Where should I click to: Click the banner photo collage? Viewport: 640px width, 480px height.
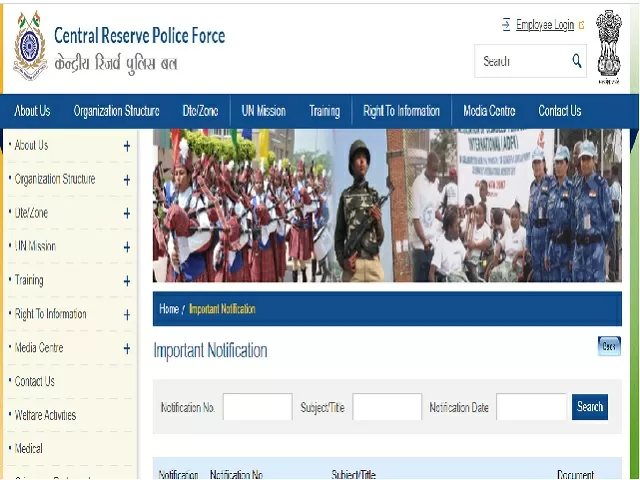click(x=387, y=205)
